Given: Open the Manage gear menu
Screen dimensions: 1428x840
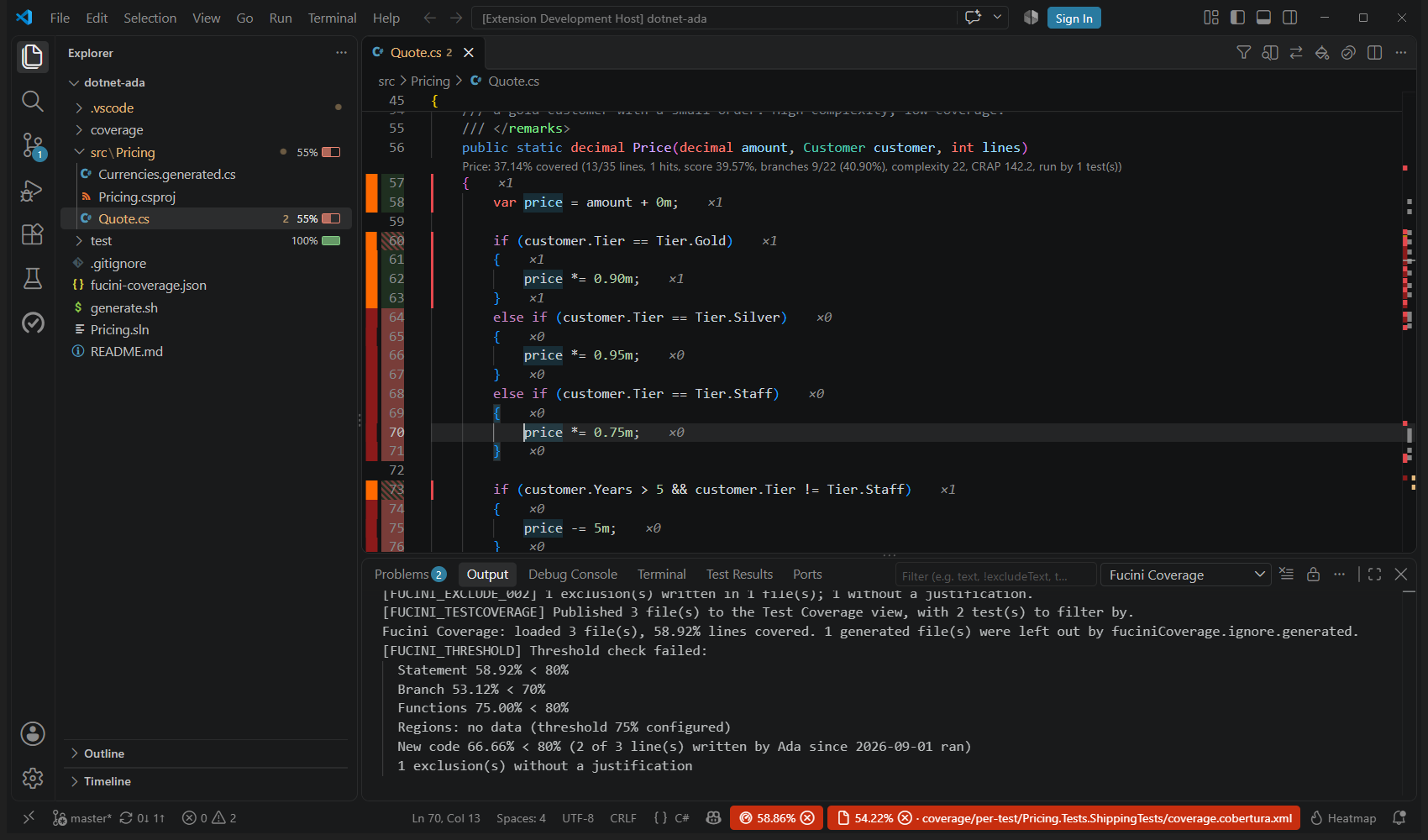Looking at the screenshot, I should click(x=32, y=778).
